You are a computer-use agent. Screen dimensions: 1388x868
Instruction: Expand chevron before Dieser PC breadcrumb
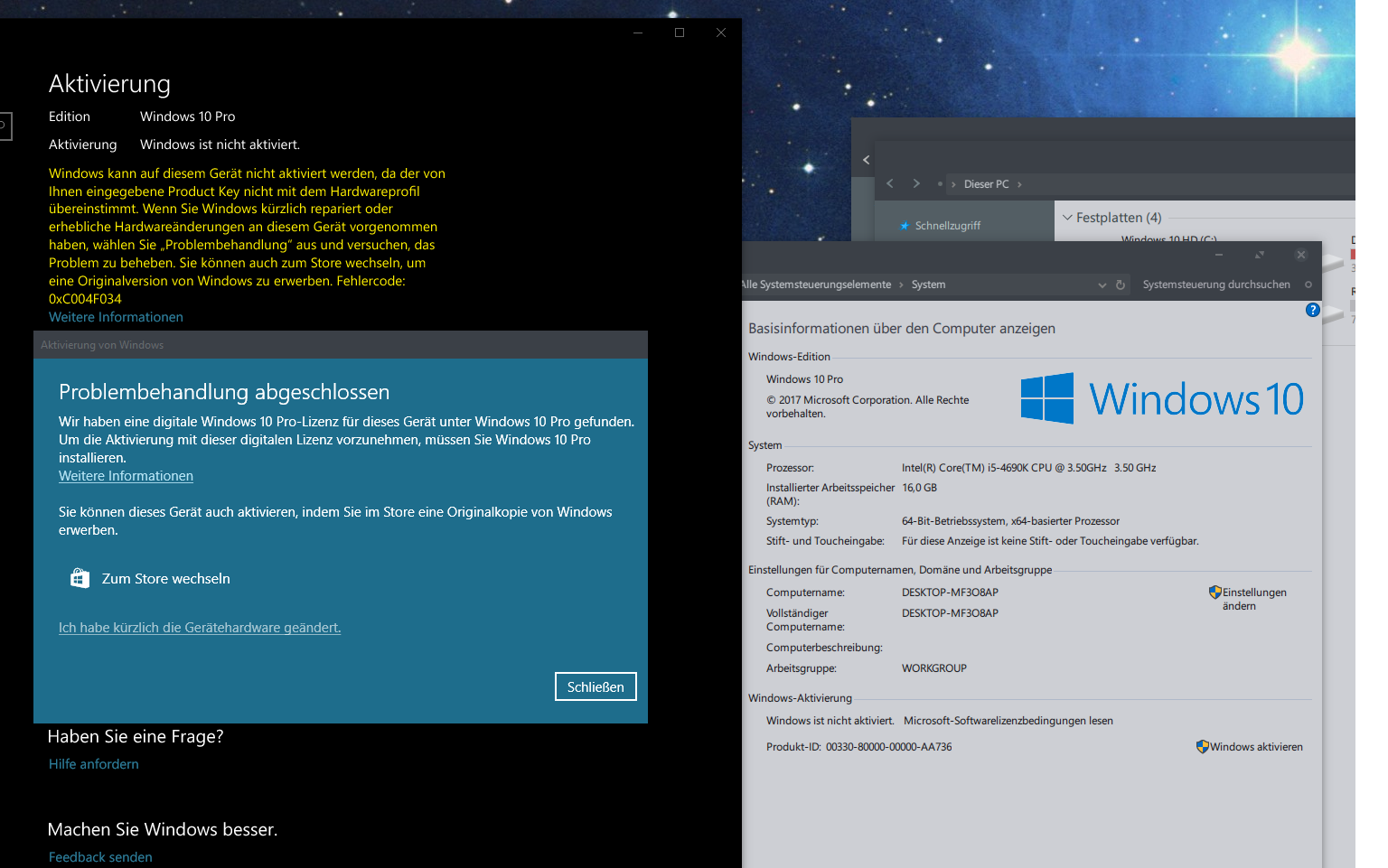coord(953,184)
